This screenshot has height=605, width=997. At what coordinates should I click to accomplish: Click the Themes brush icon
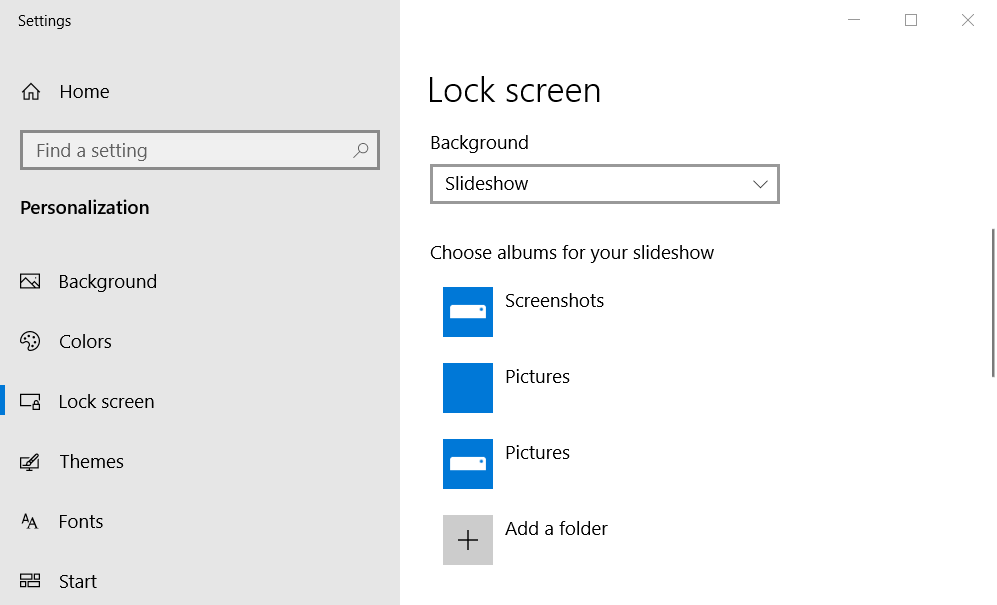pyautogui.click(x=31, y=461)
